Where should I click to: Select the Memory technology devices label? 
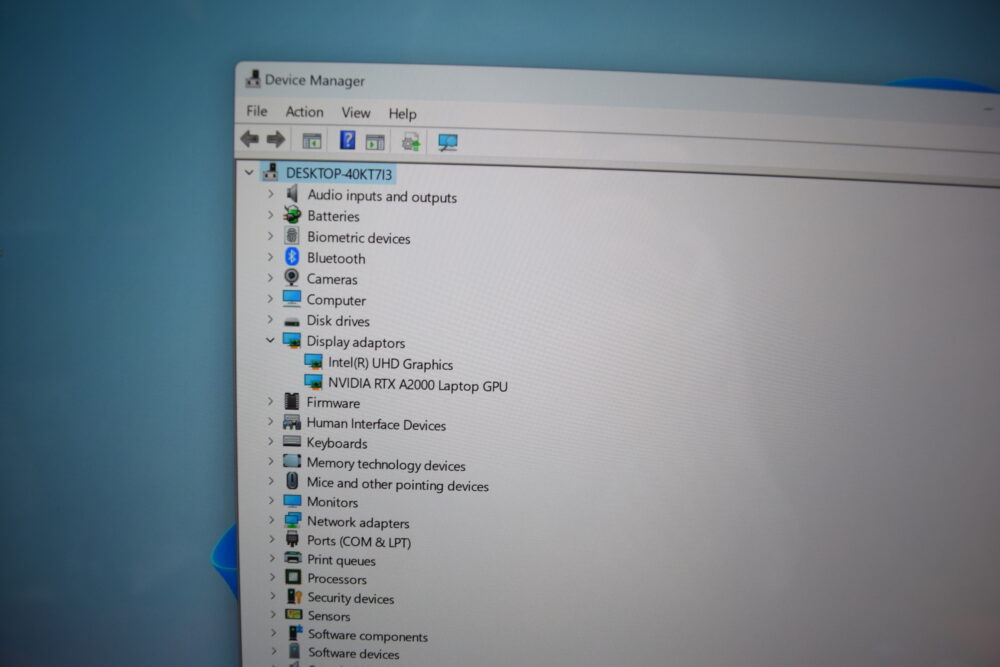(x=386, y=464)
